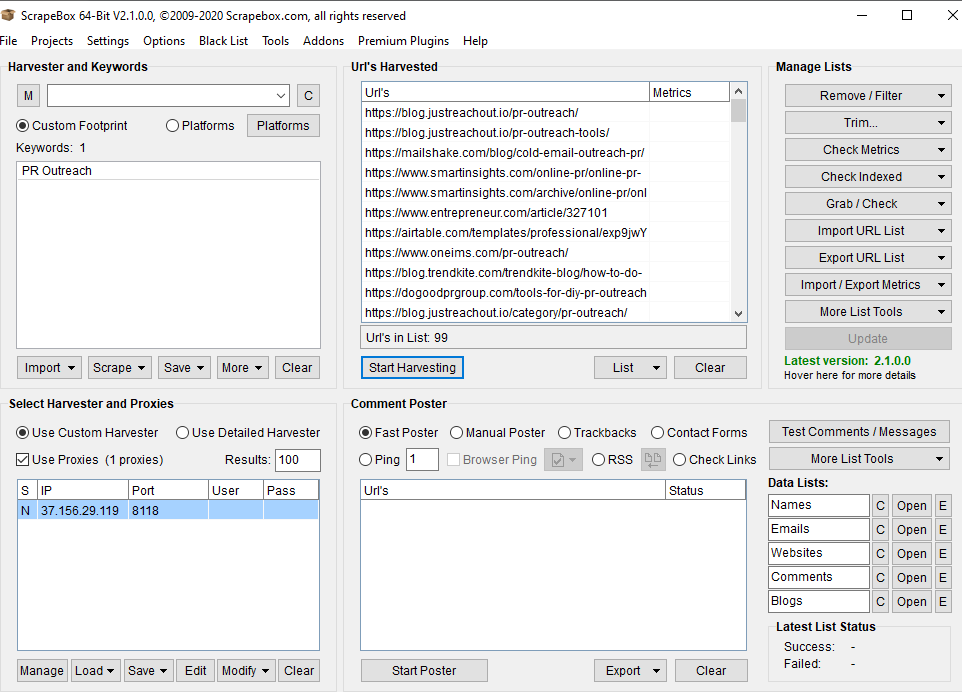Screen dimensions: 962x692
Task: Click the C button next to Websites
Action: [880, 553]
